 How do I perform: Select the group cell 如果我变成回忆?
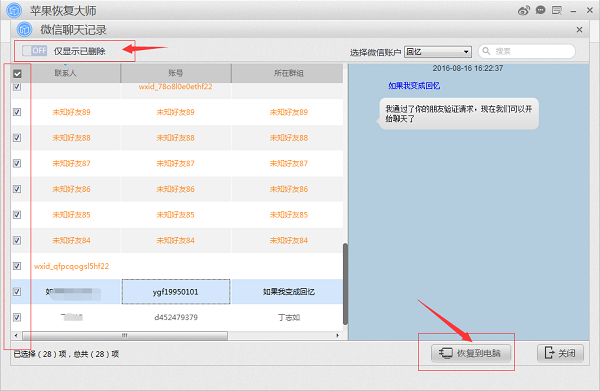coord(289,292)
